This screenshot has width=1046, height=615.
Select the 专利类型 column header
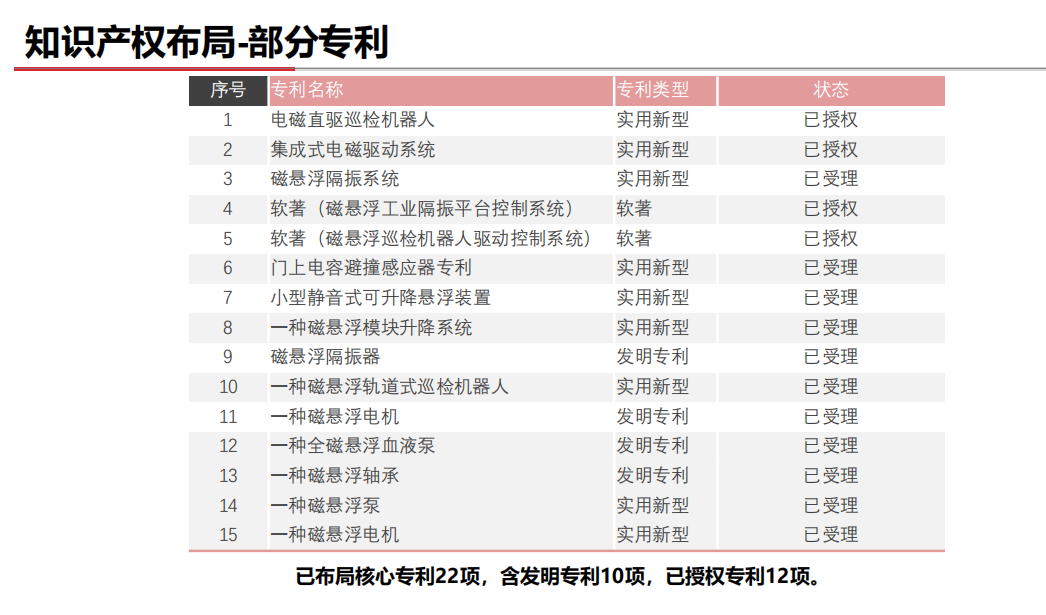[665, 90]
